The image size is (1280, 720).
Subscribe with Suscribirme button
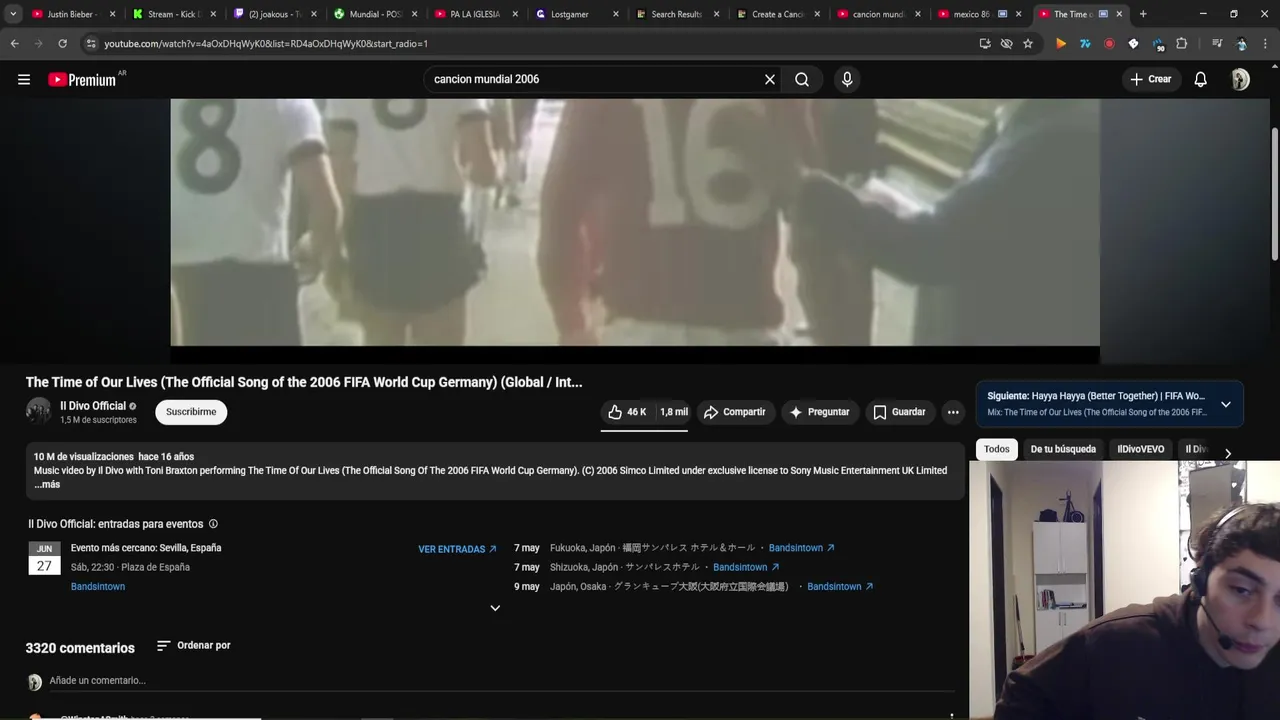point(191,412)
